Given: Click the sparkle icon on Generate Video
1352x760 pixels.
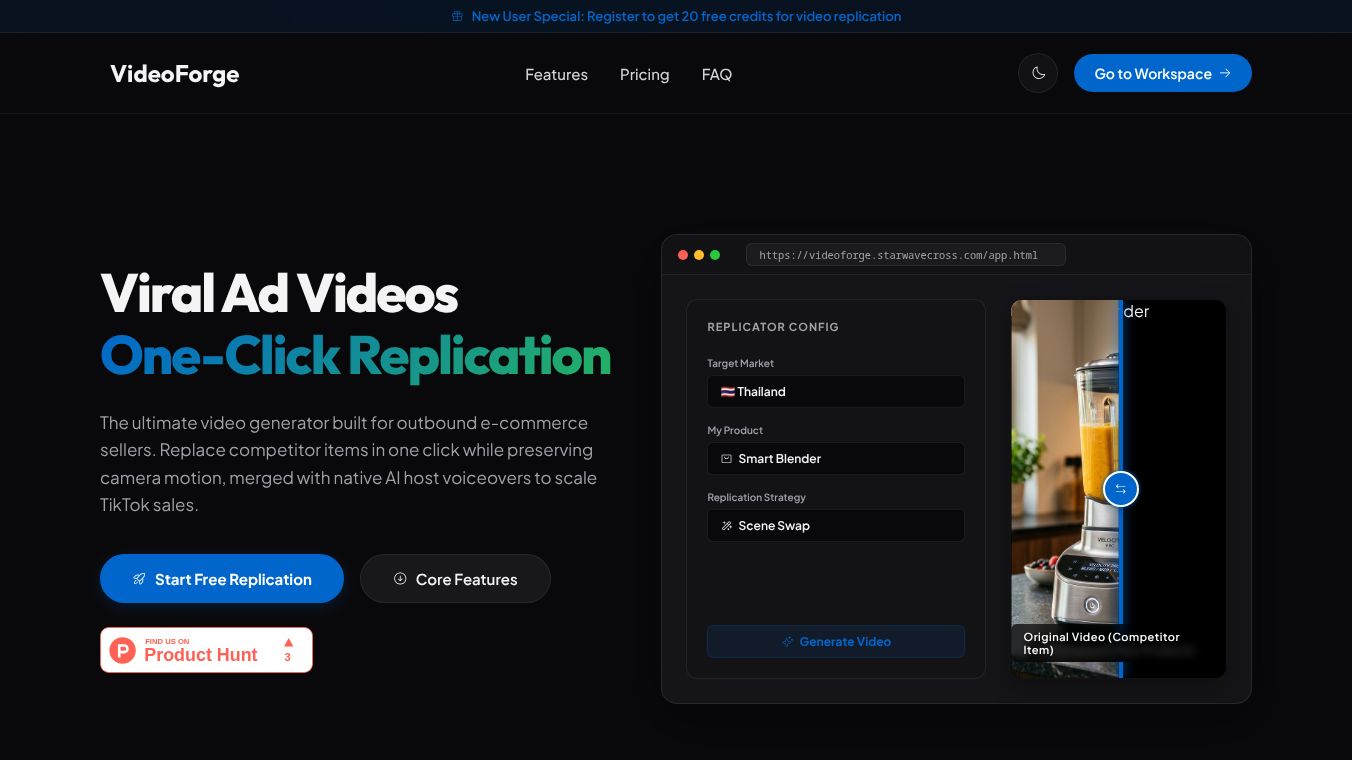Looking at the screenshot, I should (x=788, y=642).
